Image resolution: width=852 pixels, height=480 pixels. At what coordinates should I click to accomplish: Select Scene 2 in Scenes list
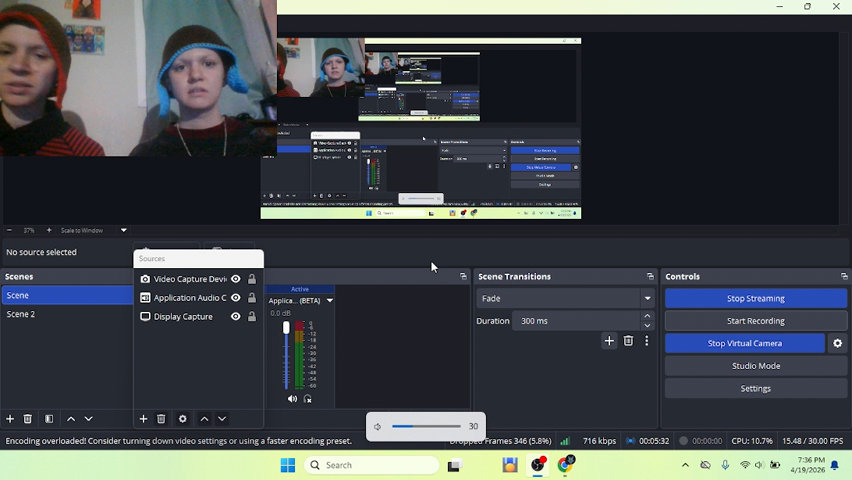67,314
